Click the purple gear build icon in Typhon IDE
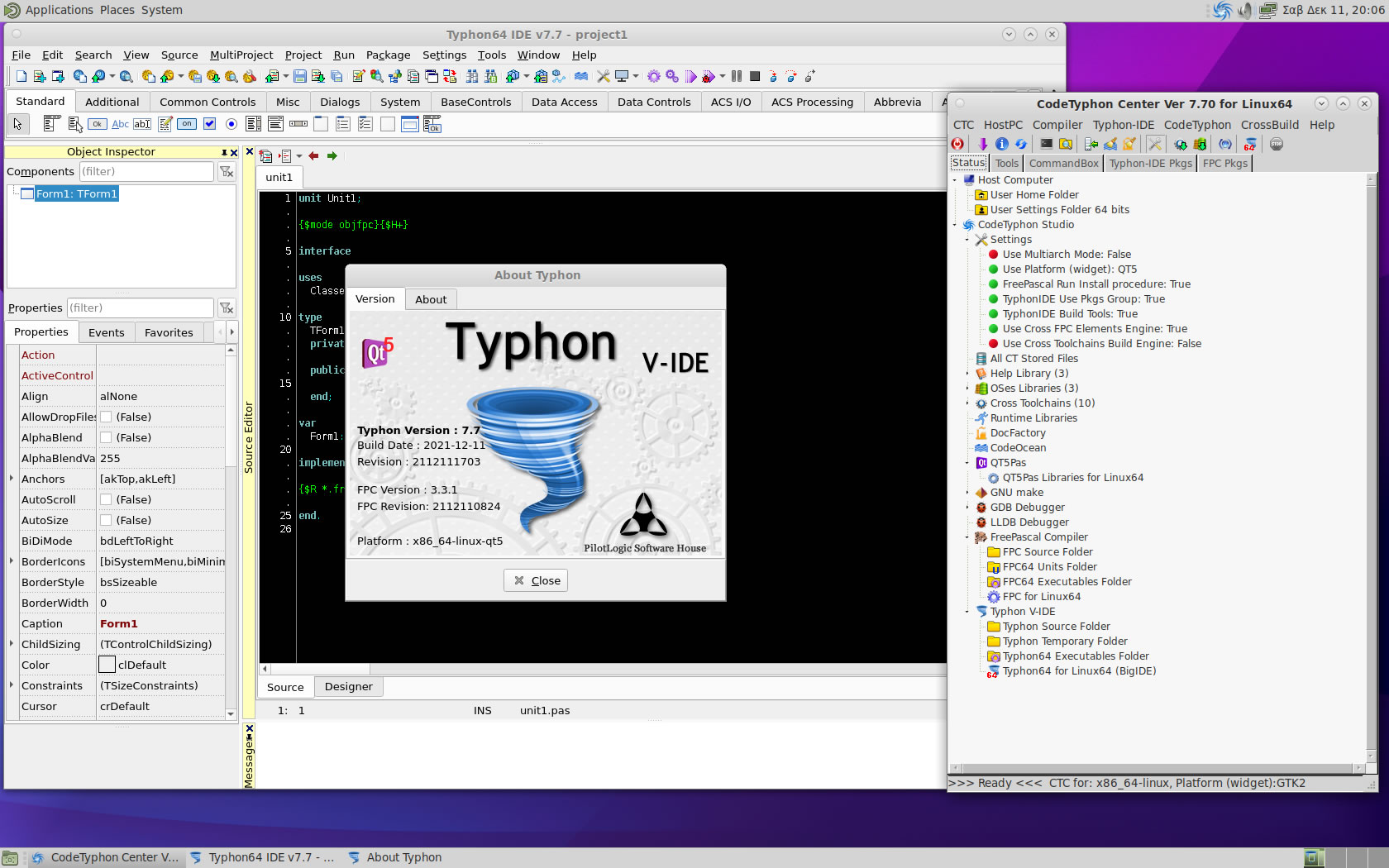This screenshot has width=1389, height=868. [654, 76]
